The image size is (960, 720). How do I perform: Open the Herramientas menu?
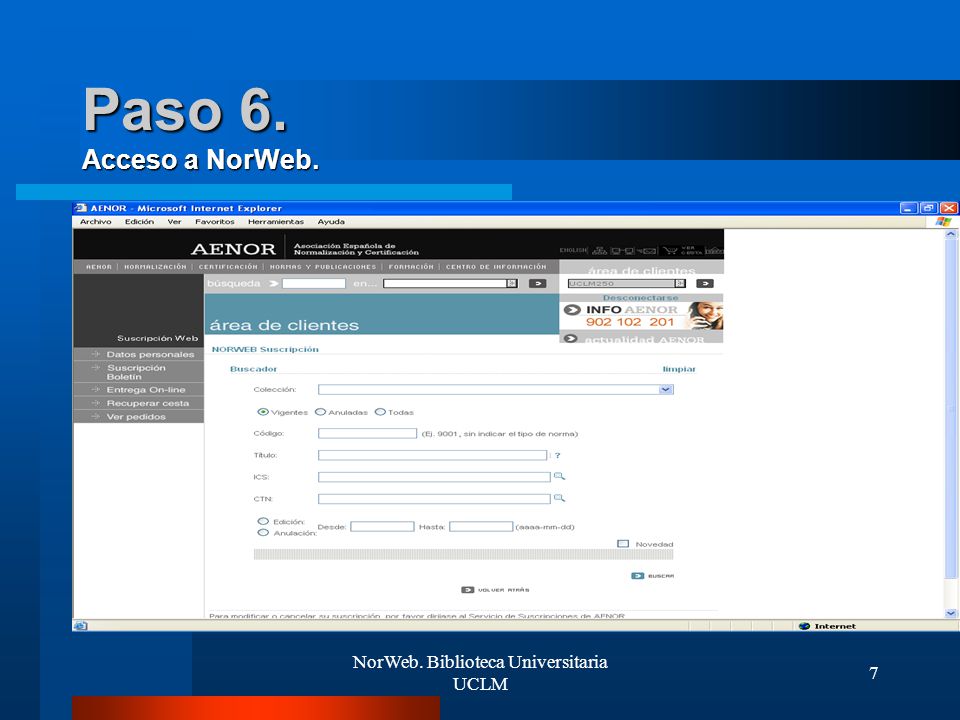coord(276,222)
